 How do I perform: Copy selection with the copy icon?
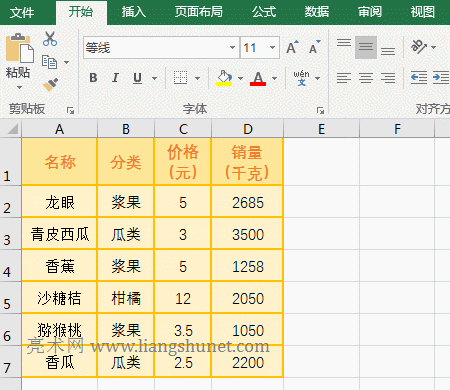[50, 62]
